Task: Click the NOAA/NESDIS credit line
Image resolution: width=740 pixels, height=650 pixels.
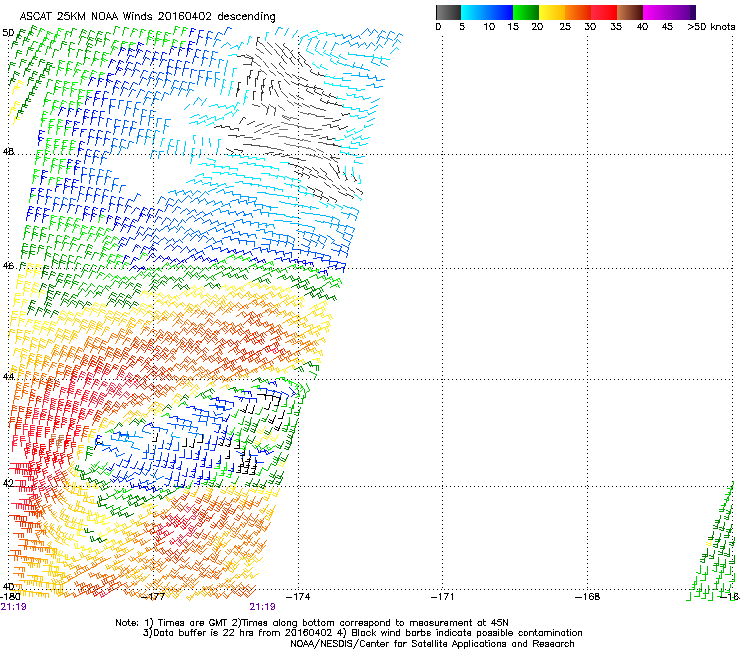Action: tap(432, 644)
